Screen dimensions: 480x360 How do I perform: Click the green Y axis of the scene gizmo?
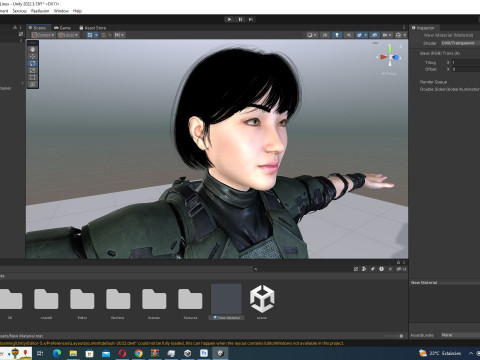coord(390,50)
